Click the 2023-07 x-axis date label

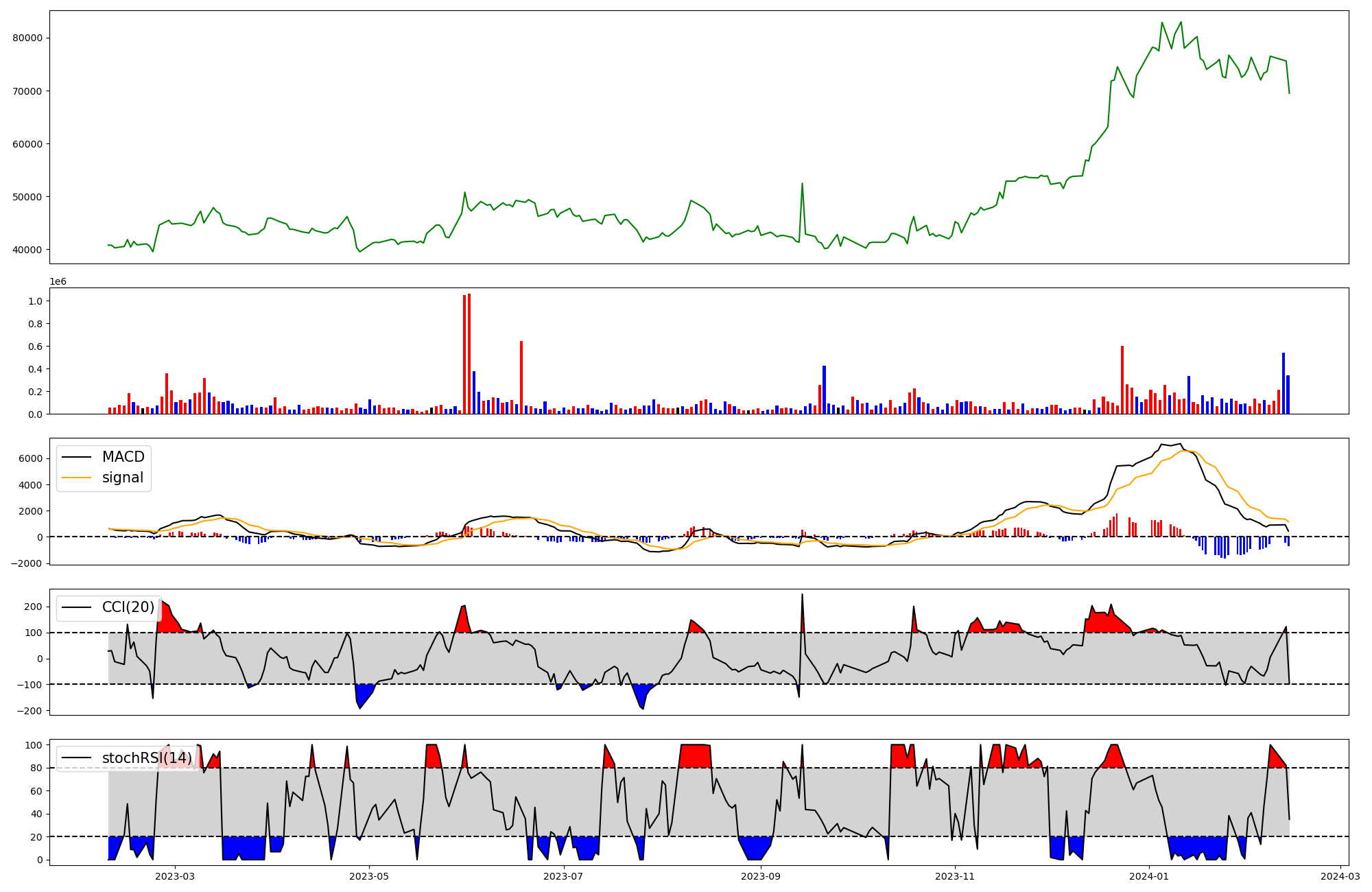[564, 876]
